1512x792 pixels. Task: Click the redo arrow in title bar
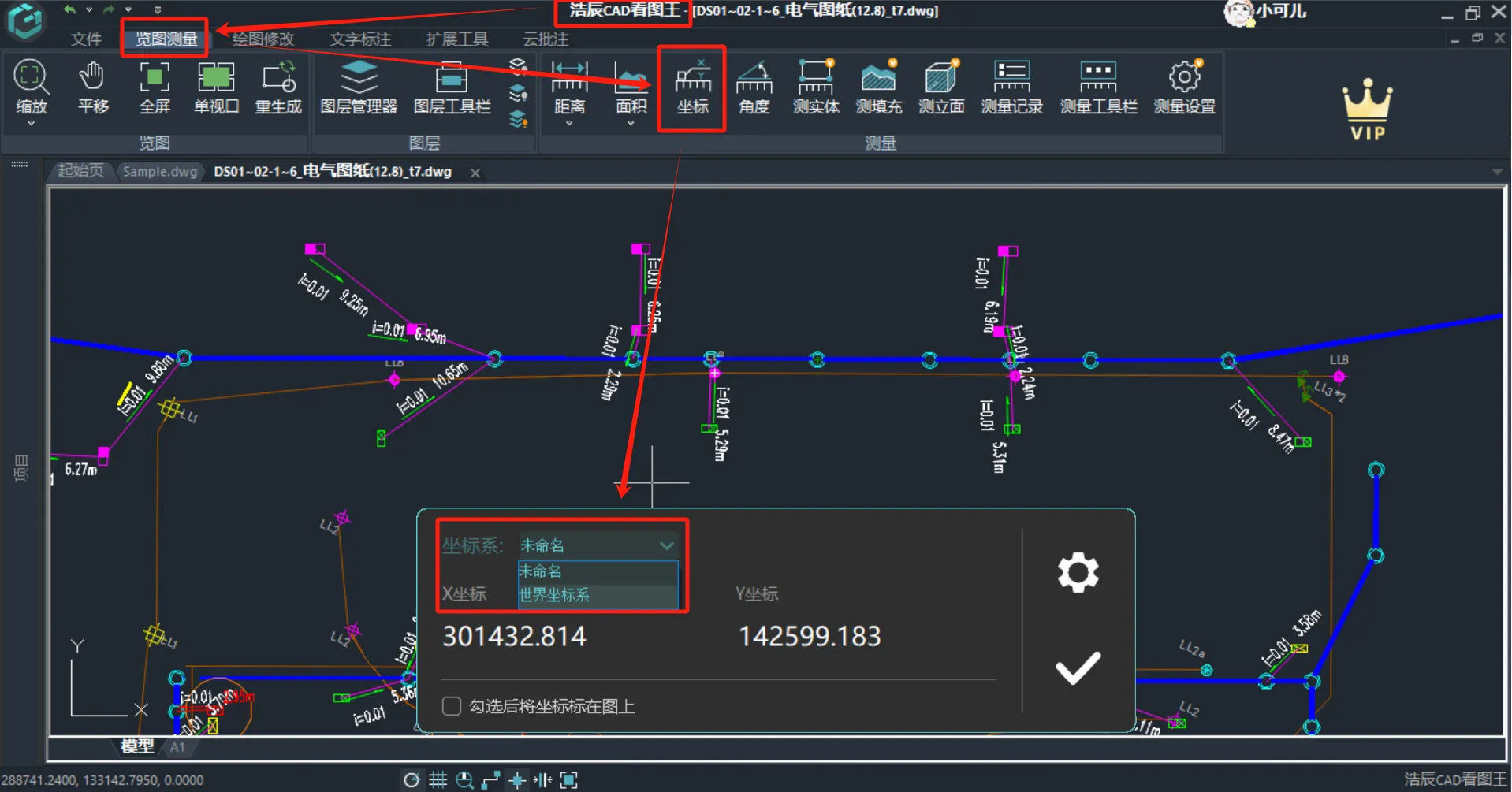(x=109, y=10)
